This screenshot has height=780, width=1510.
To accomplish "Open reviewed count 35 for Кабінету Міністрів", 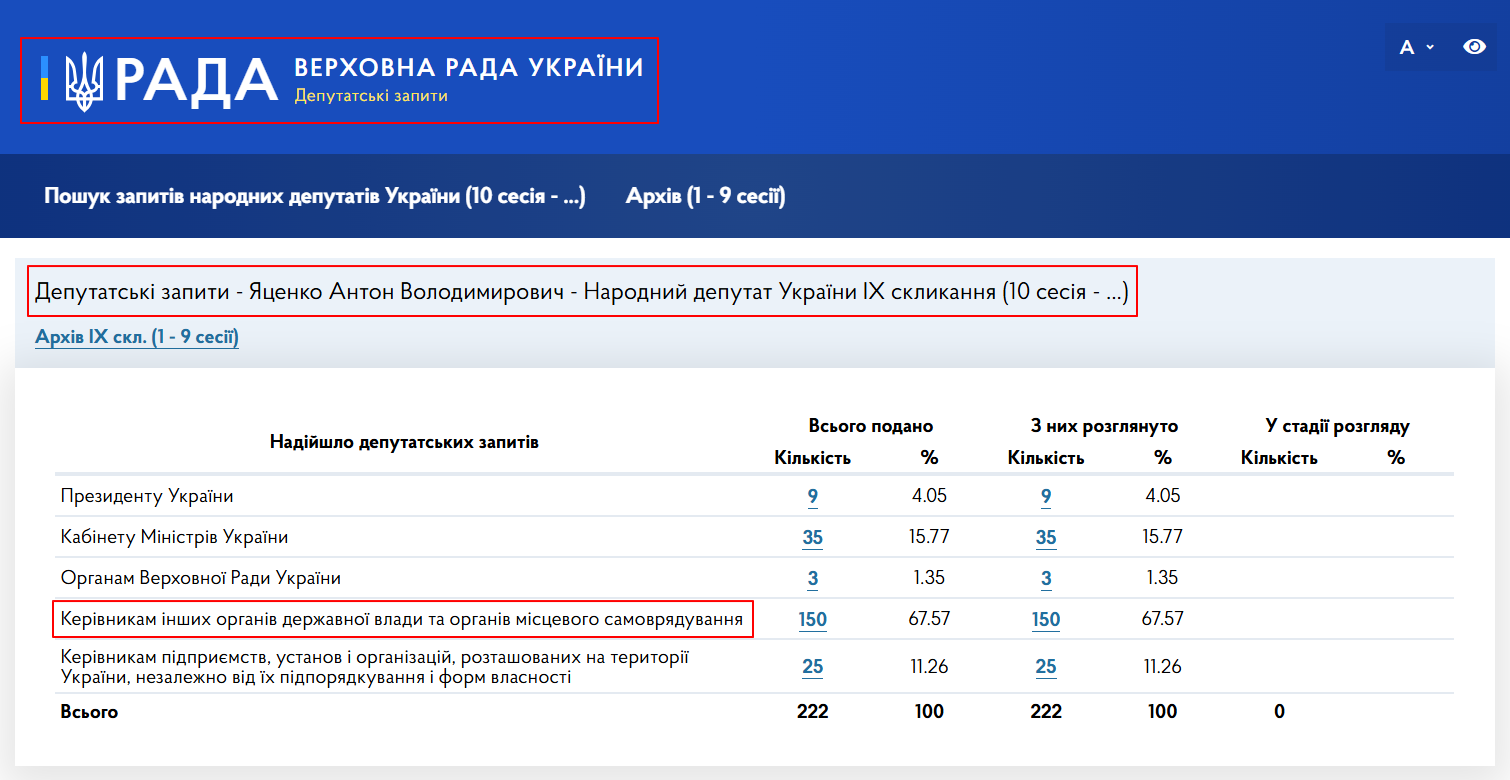I will point(1046,538).
